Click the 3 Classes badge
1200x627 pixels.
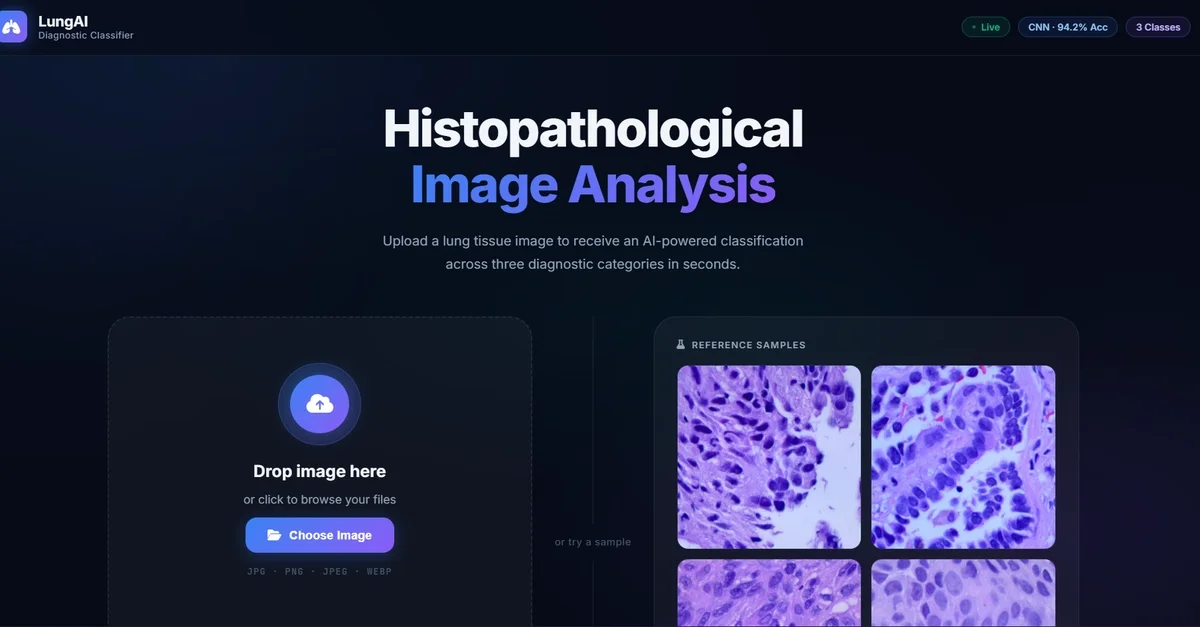(x=1158, y=27)
